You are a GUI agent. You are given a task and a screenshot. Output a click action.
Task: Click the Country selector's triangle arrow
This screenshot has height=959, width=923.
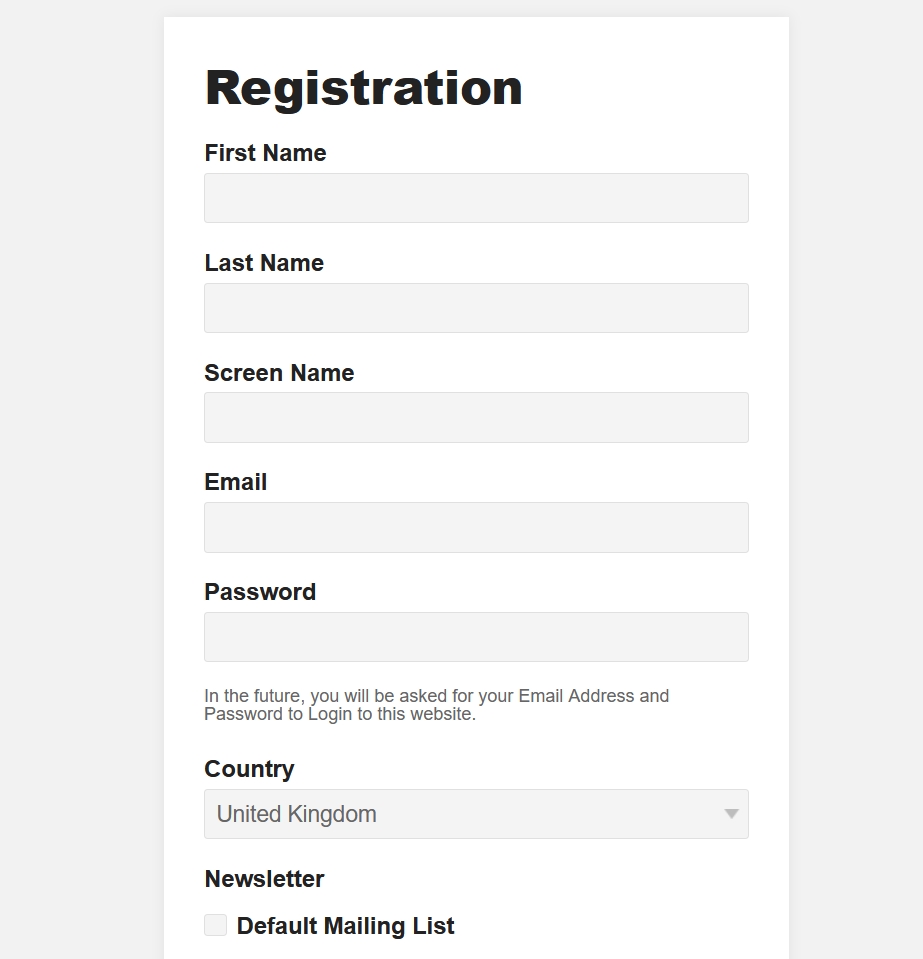[731, 814]
